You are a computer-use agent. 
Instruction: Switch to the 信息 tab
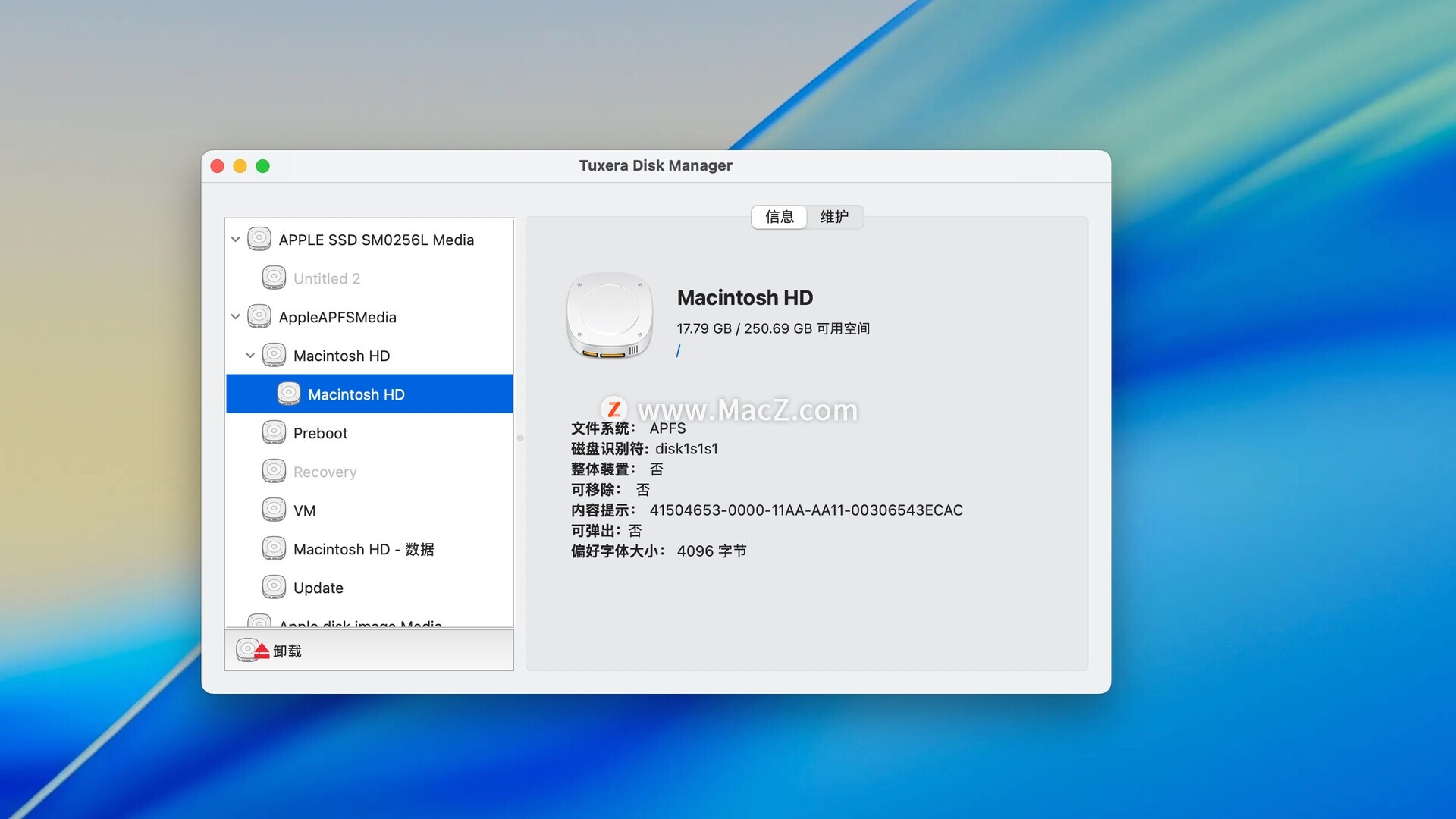[780, 217]
